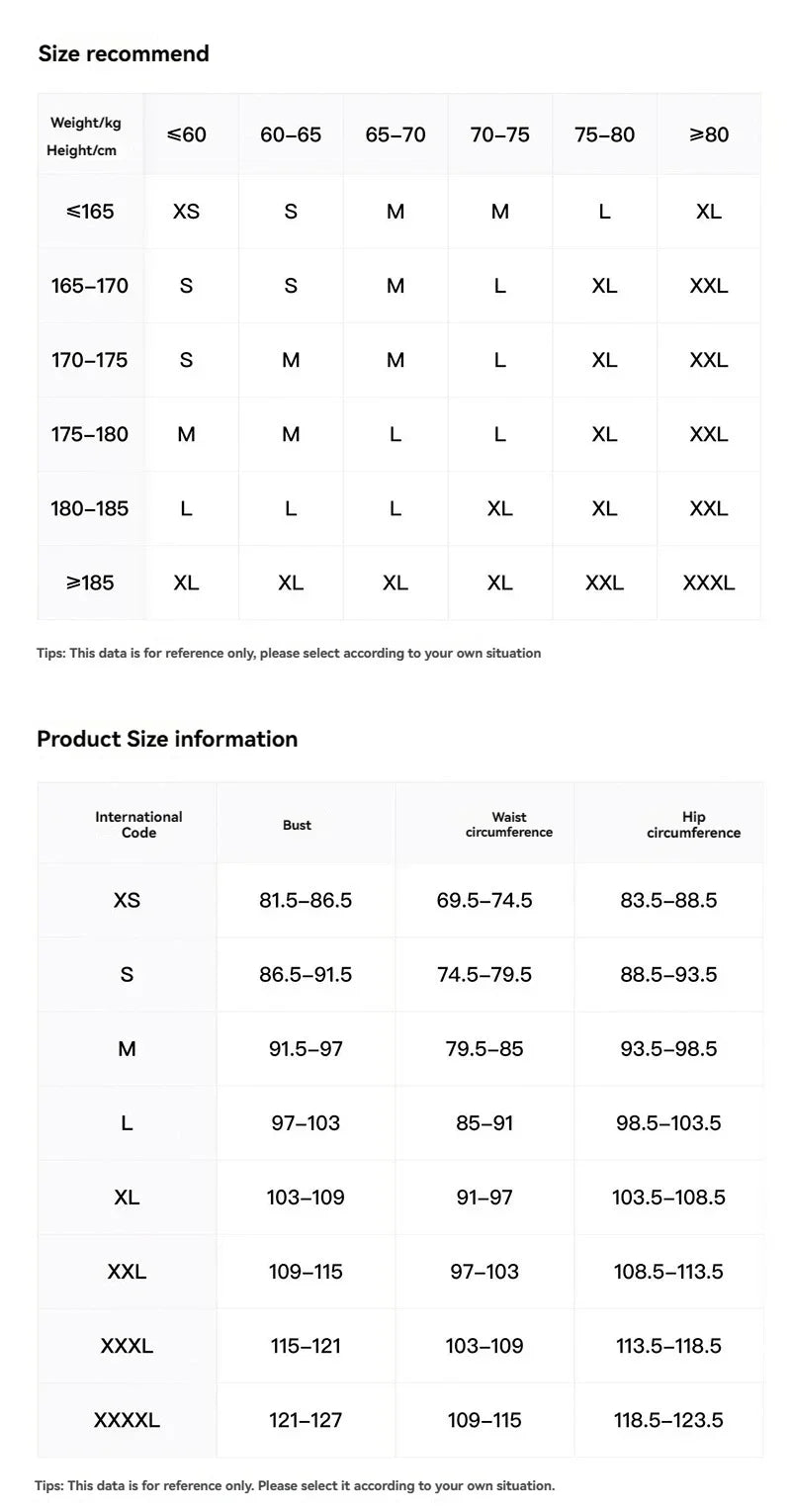Click the tips note below the recommend table
Viewport: 791px width, 1512px height.
coord(289,653)
